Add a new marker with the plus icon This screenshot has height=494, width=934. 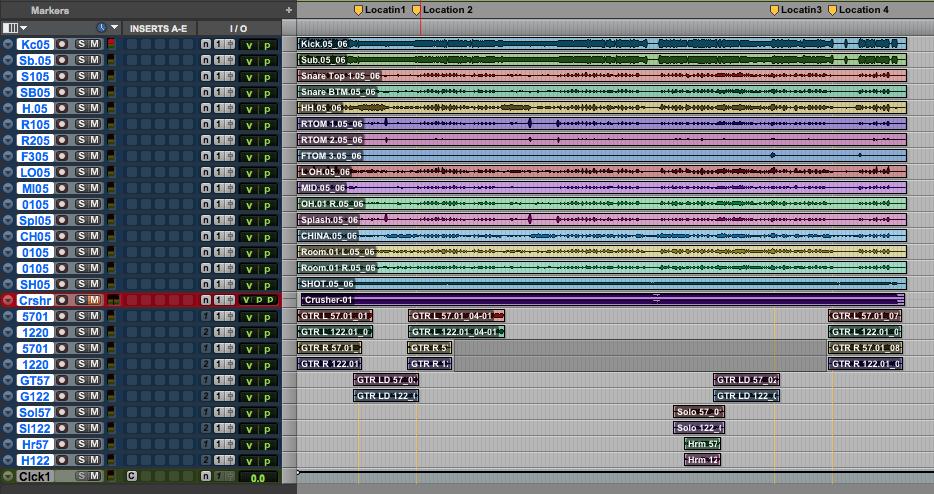click(289, 10)
